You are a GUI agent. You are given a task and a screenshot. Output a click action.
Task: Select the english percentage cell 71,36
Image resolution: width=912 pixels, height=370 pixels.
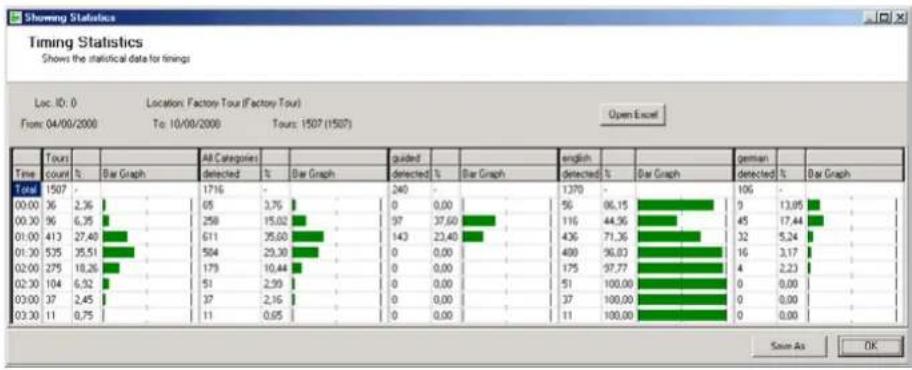(618, 237)
